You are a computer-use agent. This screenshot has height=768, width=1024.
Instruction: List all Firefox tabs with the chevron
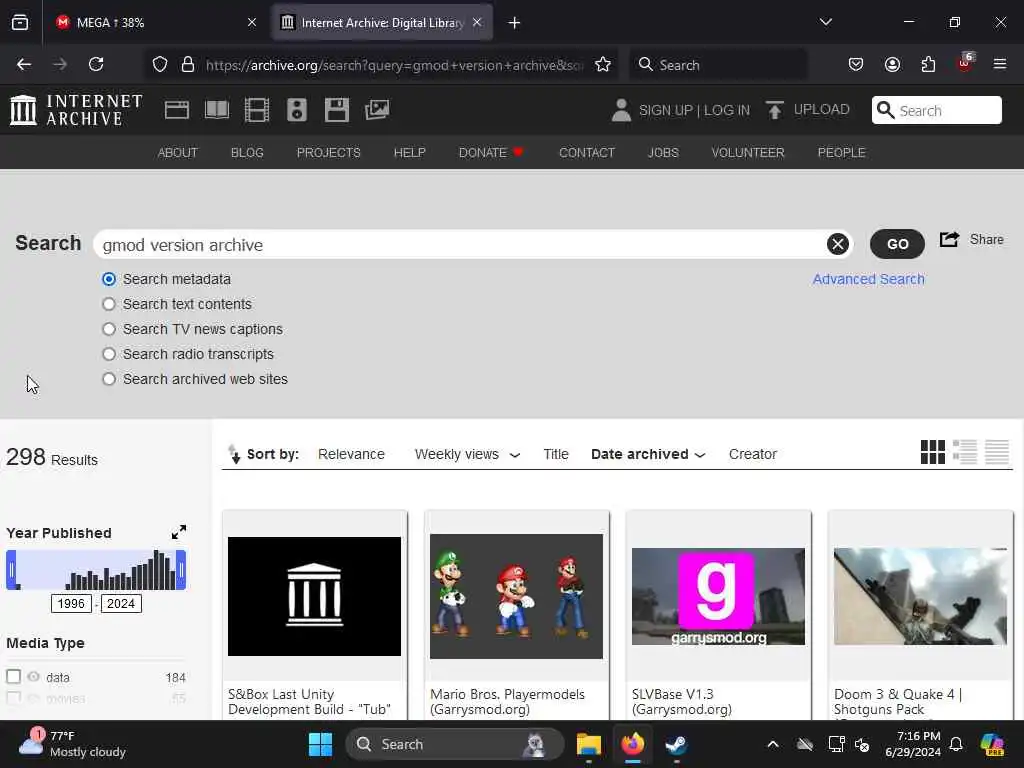826,22
